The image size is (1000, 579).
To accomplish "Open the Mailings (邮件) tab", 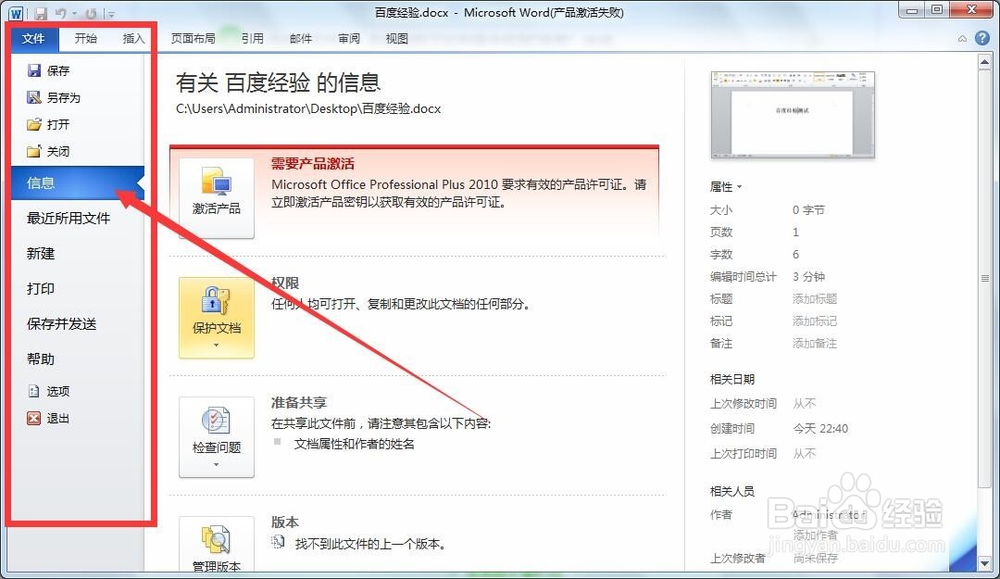I will [x=300, y=38].
